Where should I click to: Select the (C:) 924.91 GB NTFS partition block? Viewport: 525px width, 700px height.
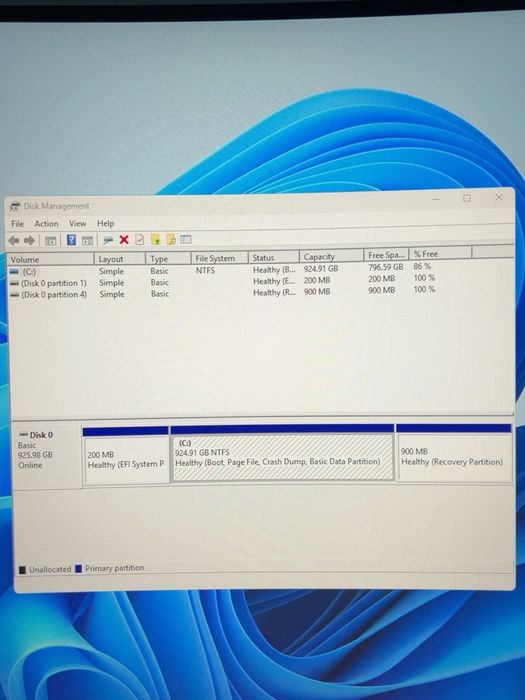[x=283, y=453]
